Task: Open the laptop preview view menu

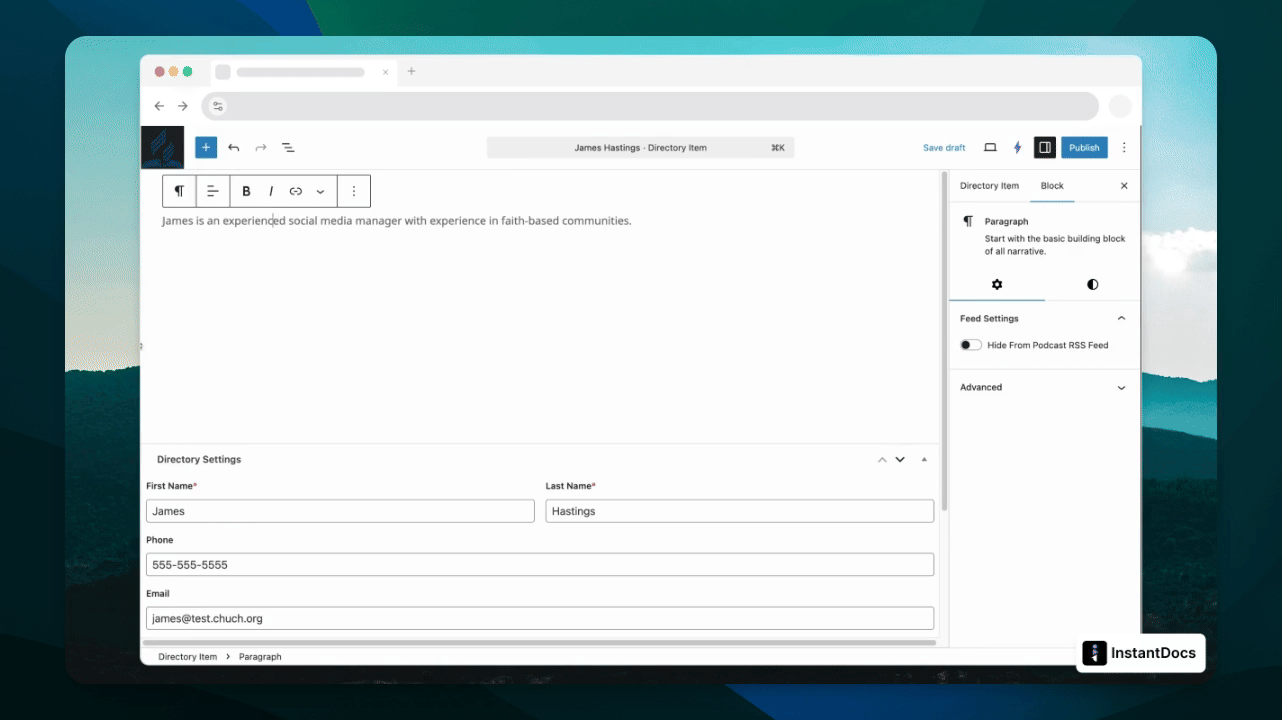Action: coord(990,147)
